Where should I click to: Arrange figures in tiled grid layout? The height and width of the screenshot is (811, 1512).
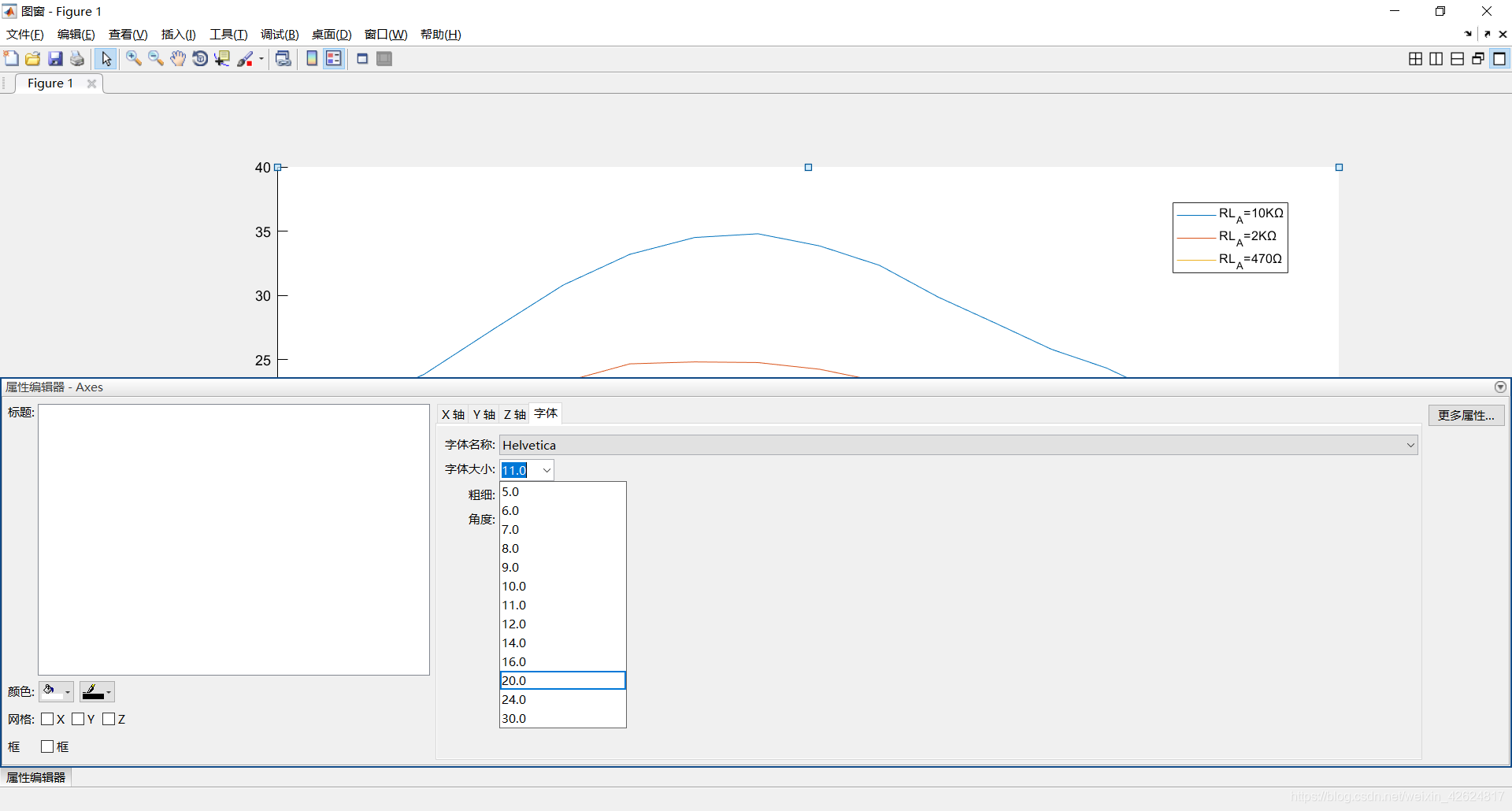tap(1415, 58)
